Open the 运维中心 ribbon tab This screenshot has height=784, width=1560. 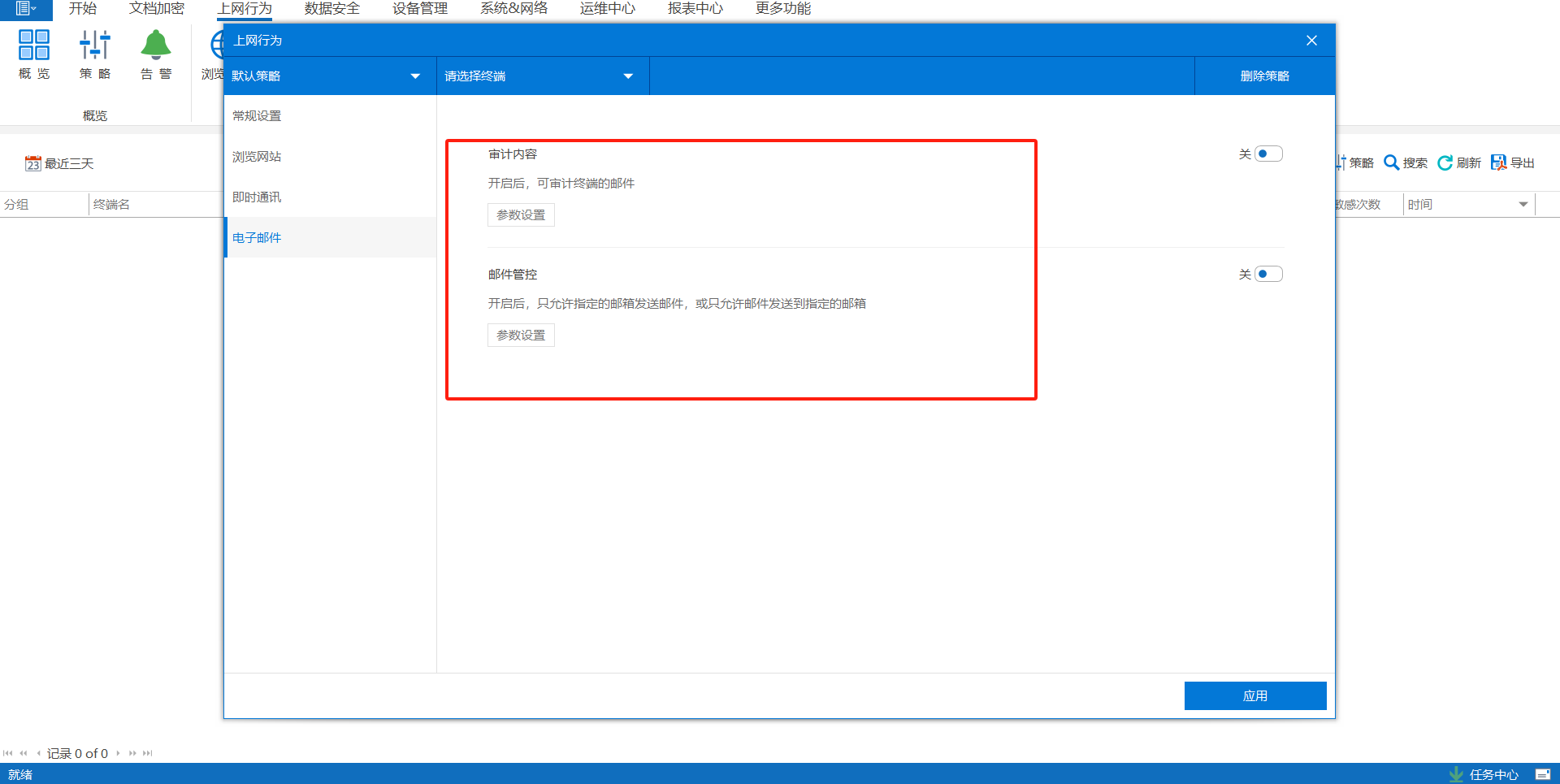(608, 9)
